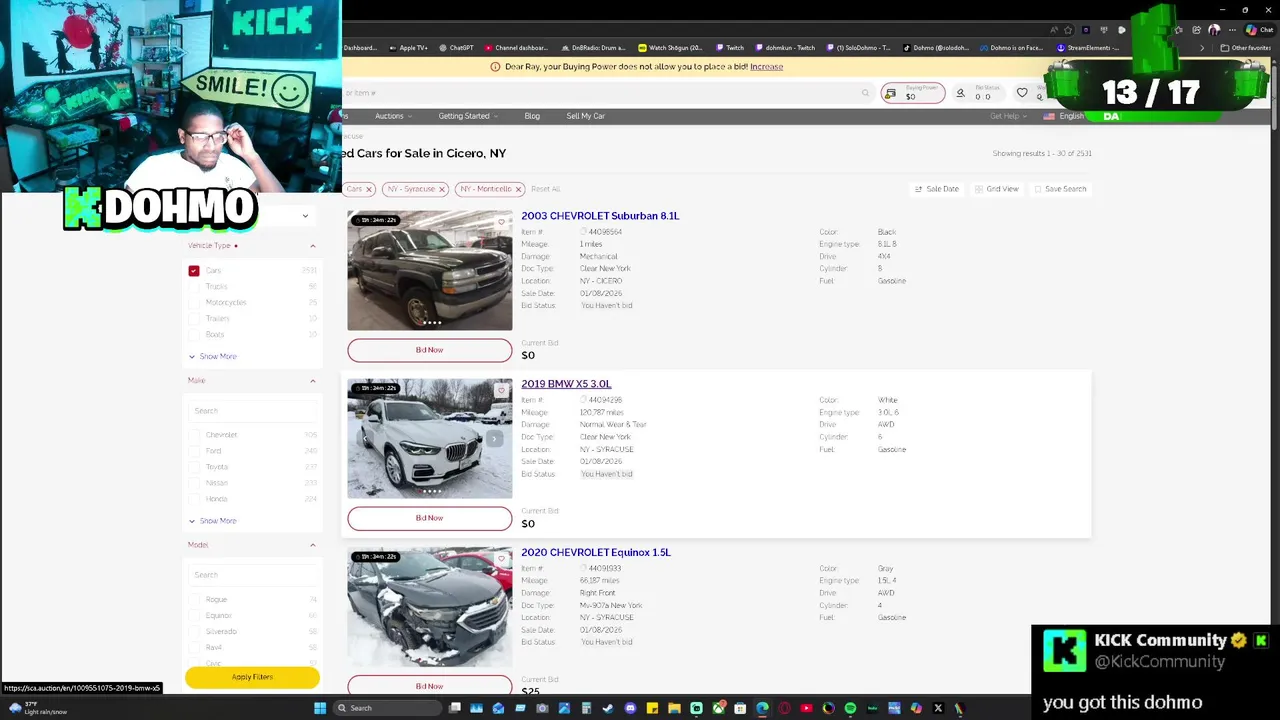Remove the NY - Syracuse filter chip

[441, 189]
